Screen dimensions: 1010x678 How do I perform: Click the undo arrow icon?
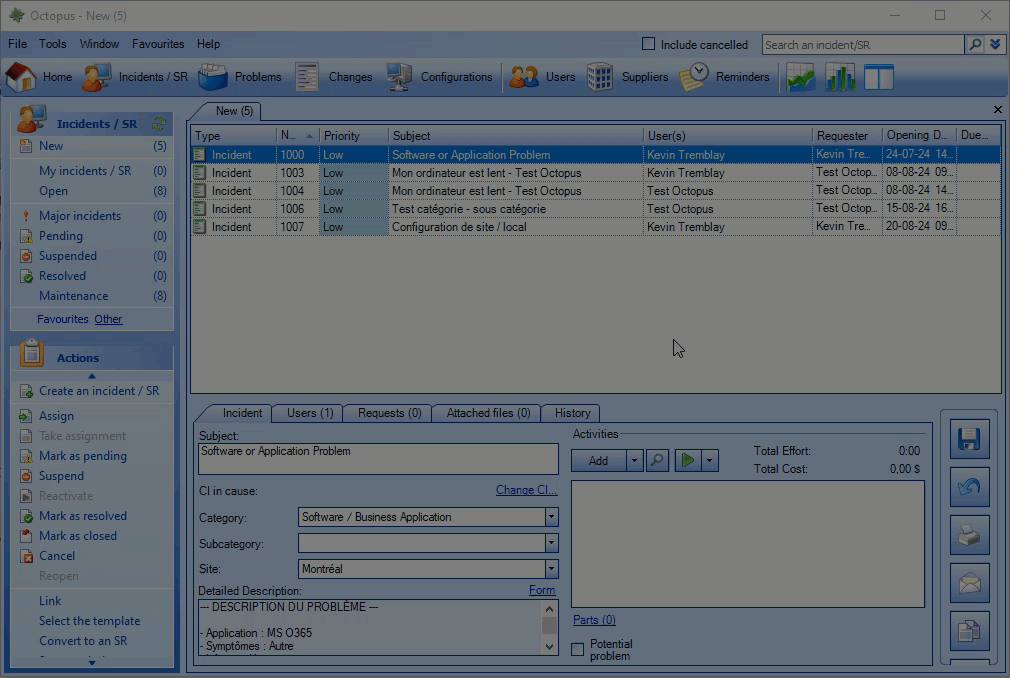tap(968, 488)
